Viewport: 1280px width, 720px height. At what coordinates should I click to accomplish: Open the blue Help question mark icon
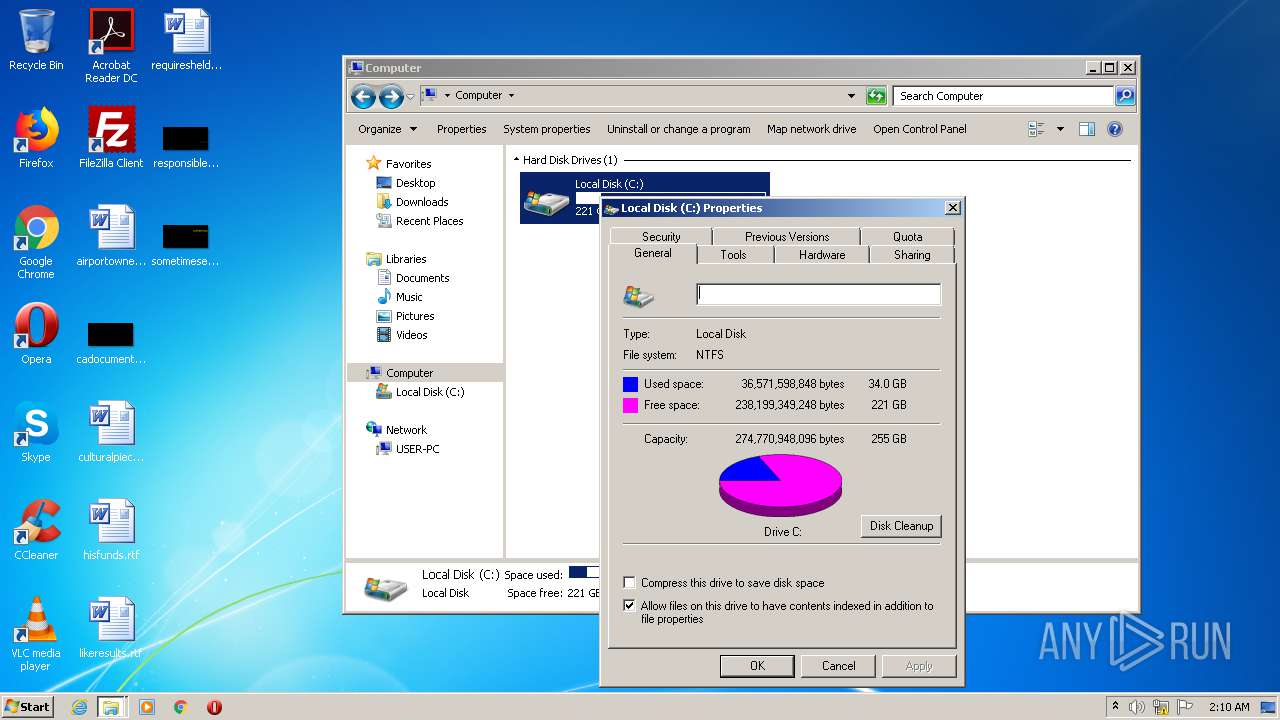[x=1115, y=129]
